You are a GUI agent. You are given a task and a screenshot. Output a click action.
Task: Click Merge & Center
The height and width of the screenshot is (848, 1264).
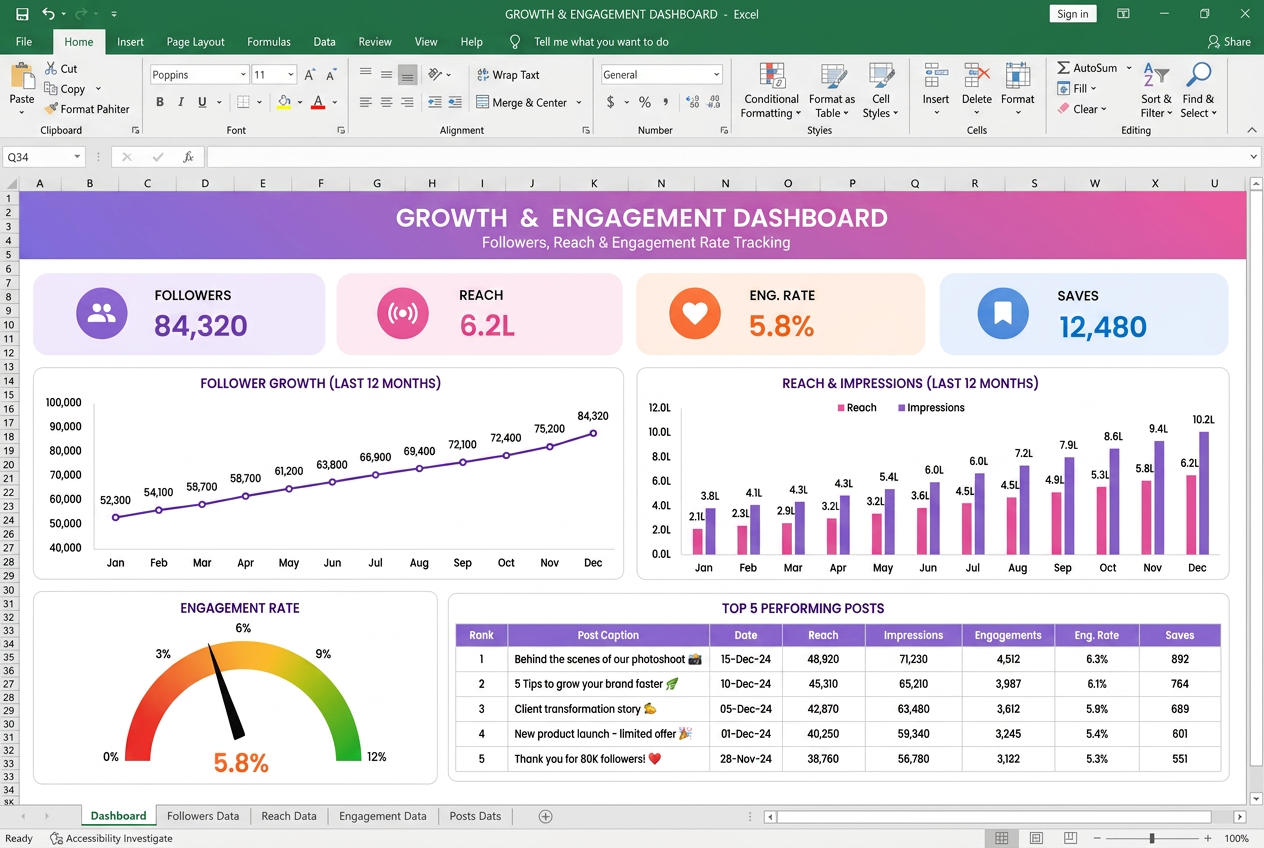pyautogui.click(x=522, y=102)
